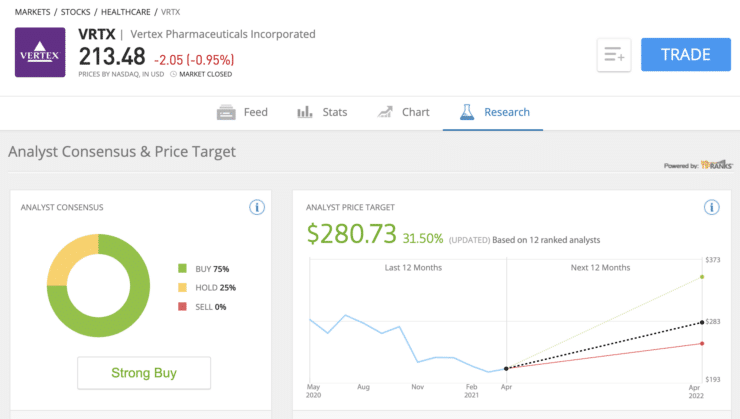740x419 pixels.
Task: Open the Chart tab
Action: [404, 112]
